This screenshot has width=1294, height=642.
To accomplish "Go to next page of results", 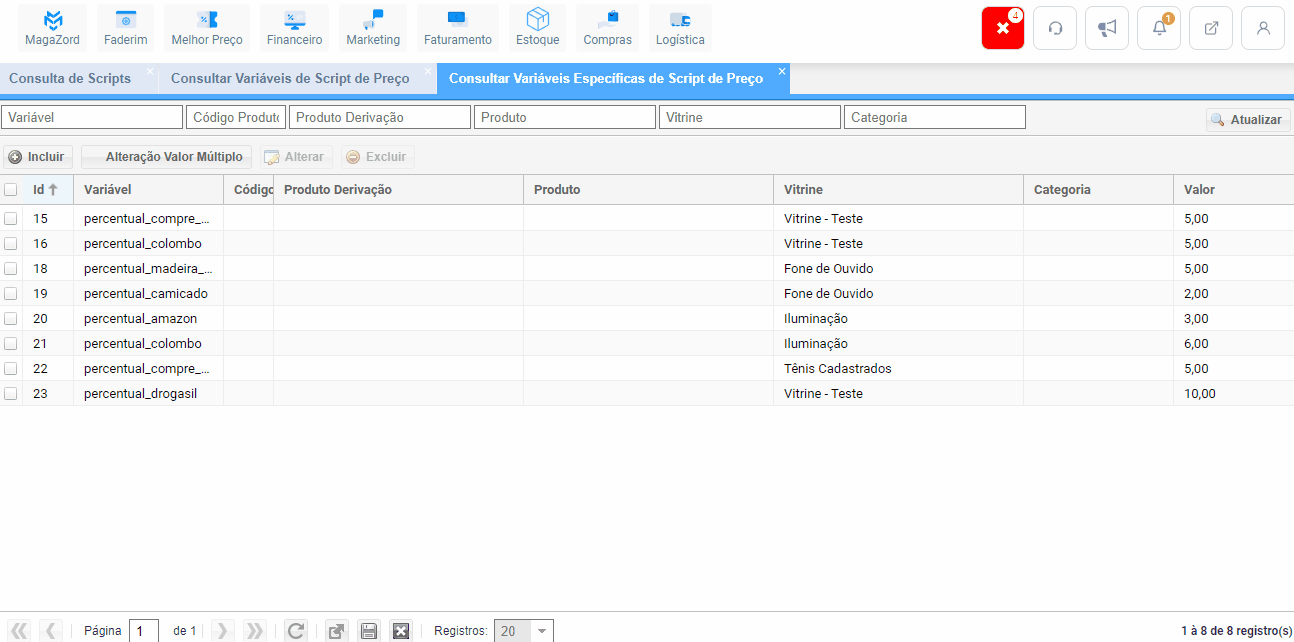I will [x=223, y=631].
